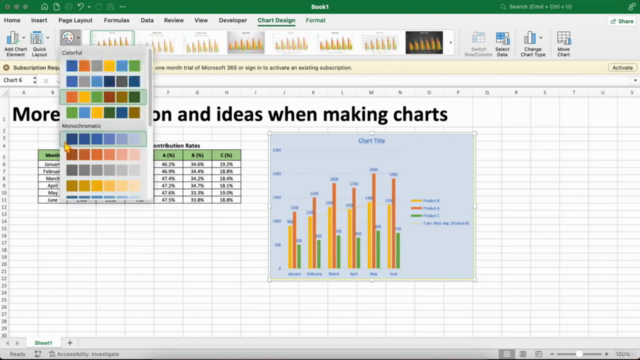
Task: Open the Page Layout ribbon tab
Action: [x=75, y=20]
